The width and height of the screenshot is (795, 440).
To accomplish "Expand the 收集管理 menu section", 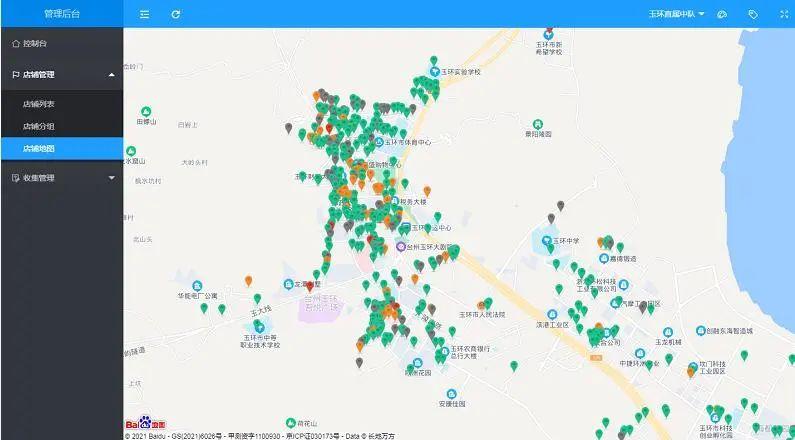I will (61, 178).
